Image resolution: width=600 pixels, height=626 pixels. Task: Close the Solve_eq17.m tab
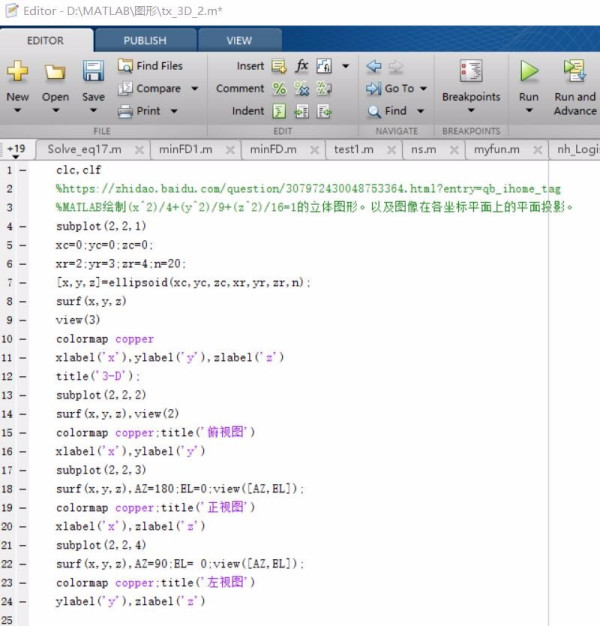[x=139, y=150]
